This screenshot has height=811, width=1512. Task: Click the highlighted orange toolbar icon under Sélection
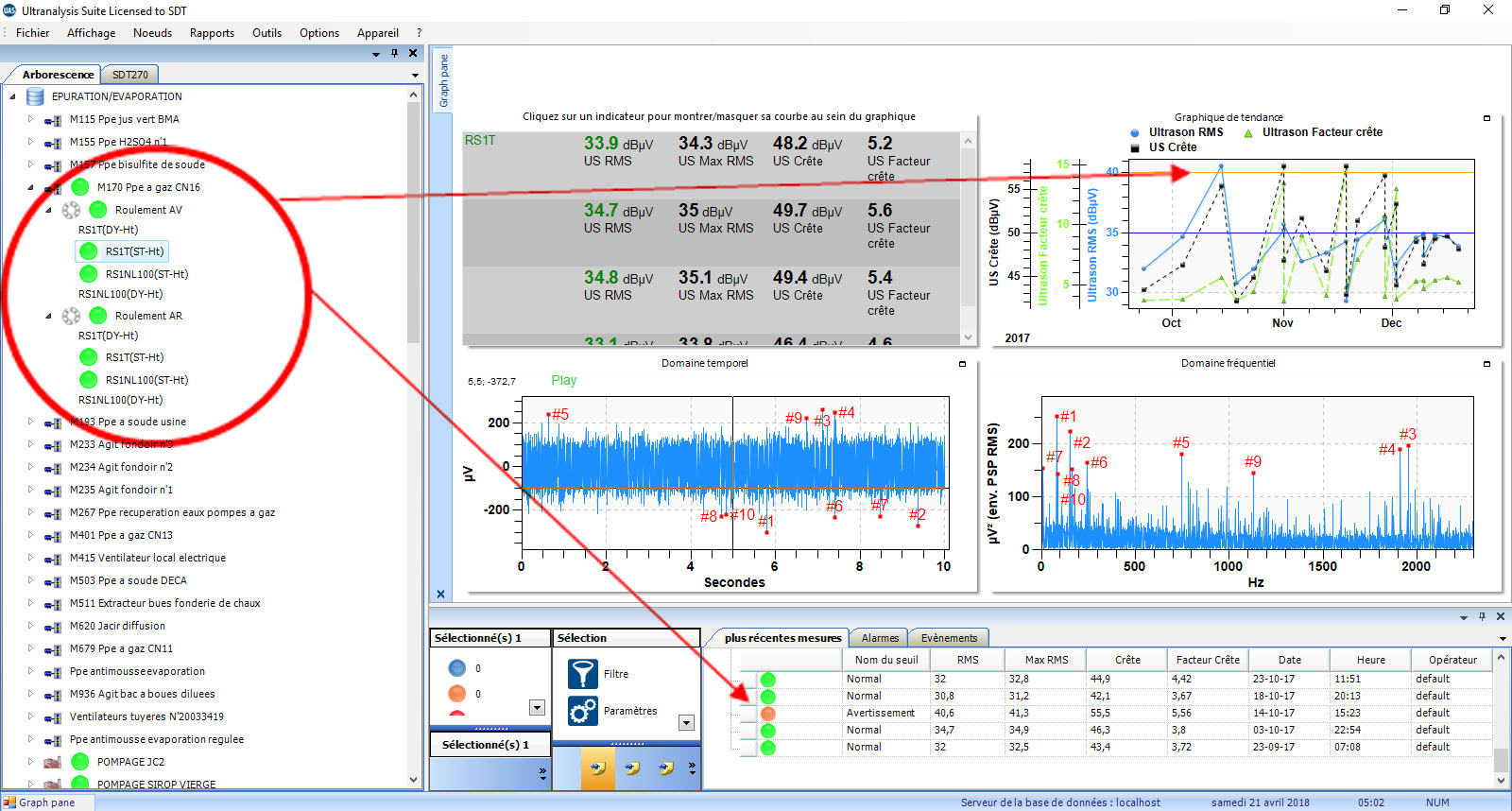[x=597, y=768]
